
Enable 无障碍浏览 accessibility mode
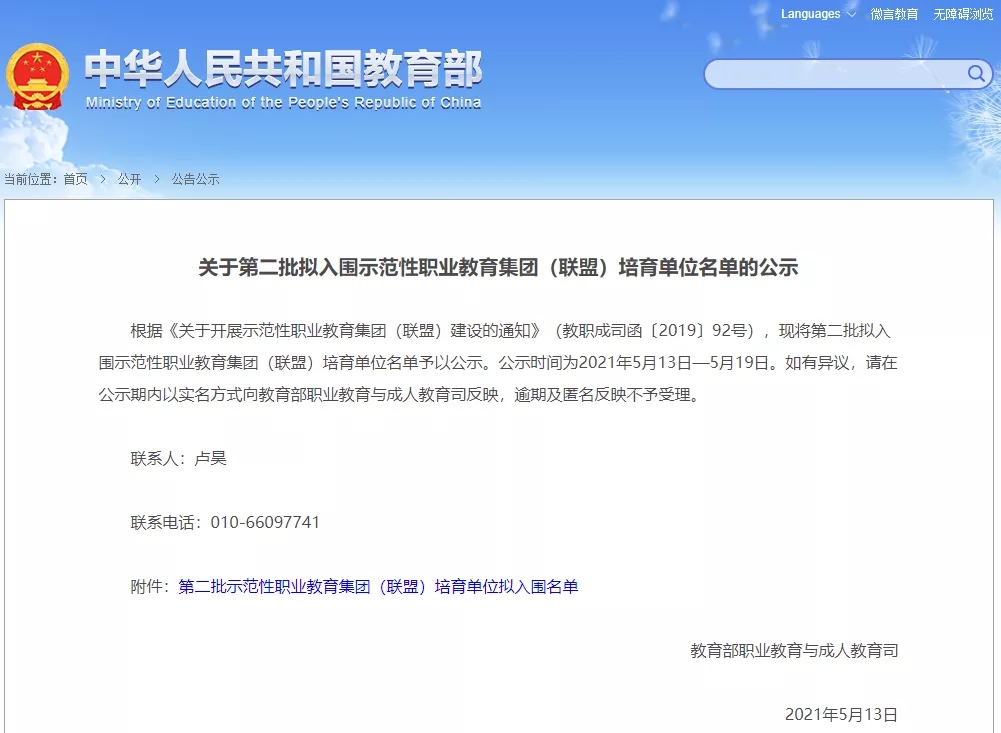point(963,14)
